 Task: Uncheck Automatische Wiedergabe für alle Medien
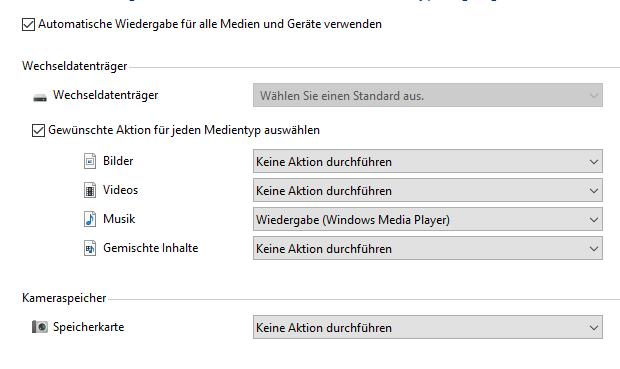click(28, 24)
